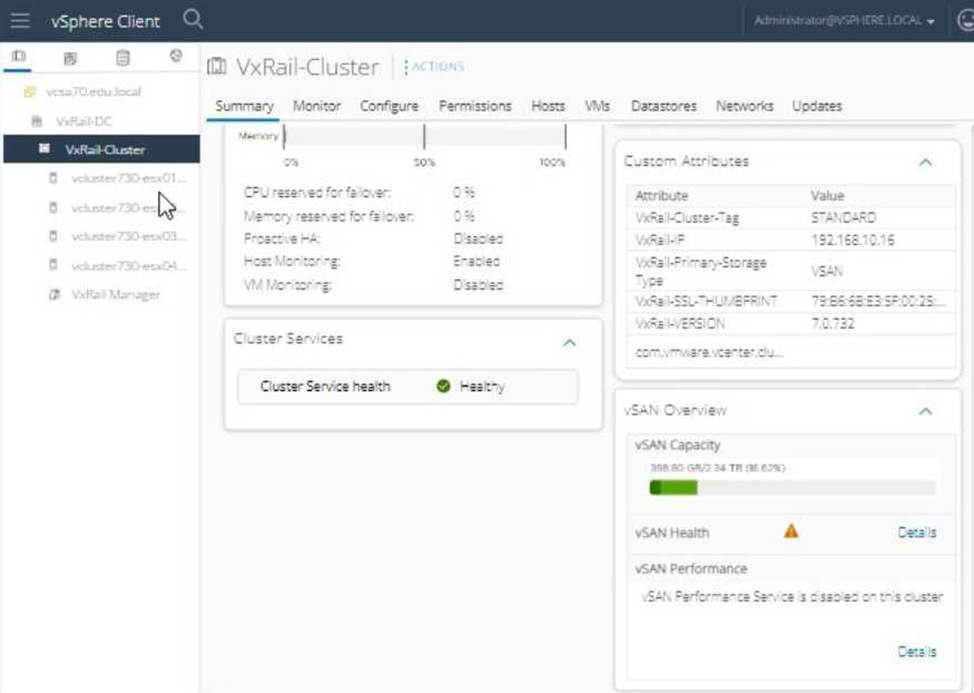Click host icon for vcluster730-esx03
This screenshot has width=974, height=693.
pos(53,237)
